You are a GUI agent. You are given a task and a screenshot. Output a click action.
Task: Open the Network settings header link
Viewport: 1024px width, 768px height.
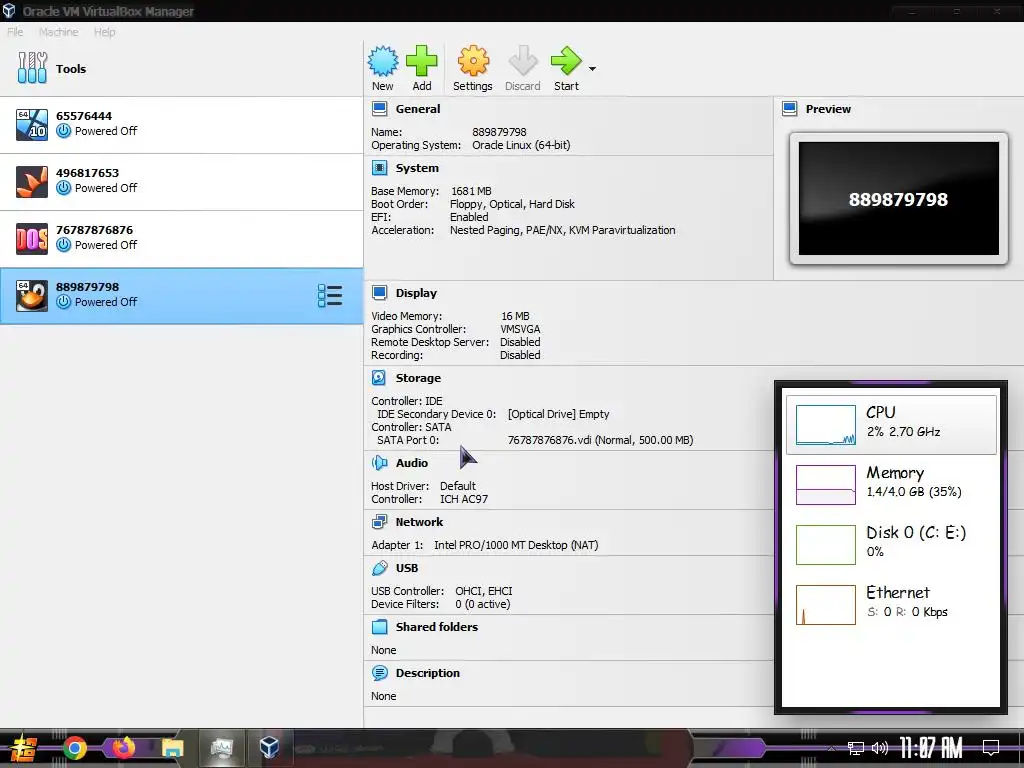419,522
